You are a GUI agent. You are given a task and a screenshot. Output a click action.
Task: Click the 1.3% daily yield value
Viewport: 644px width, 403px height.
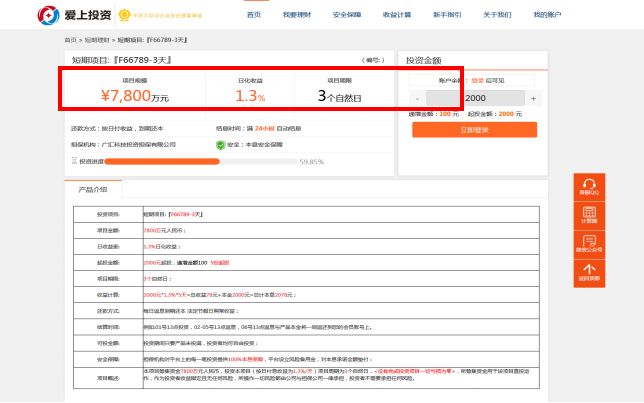pos(250,96)
